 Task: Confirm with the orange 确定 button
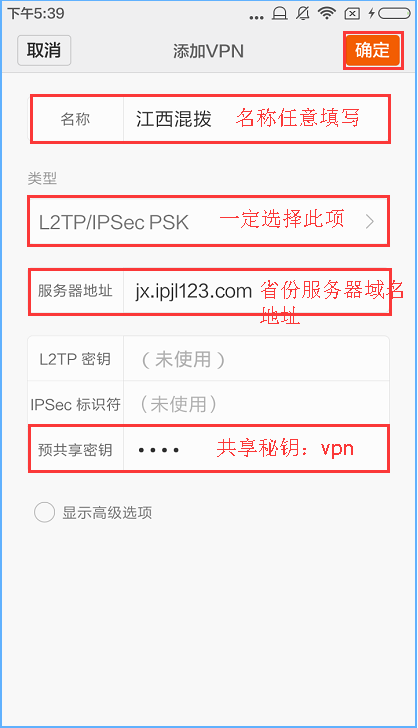372,50
